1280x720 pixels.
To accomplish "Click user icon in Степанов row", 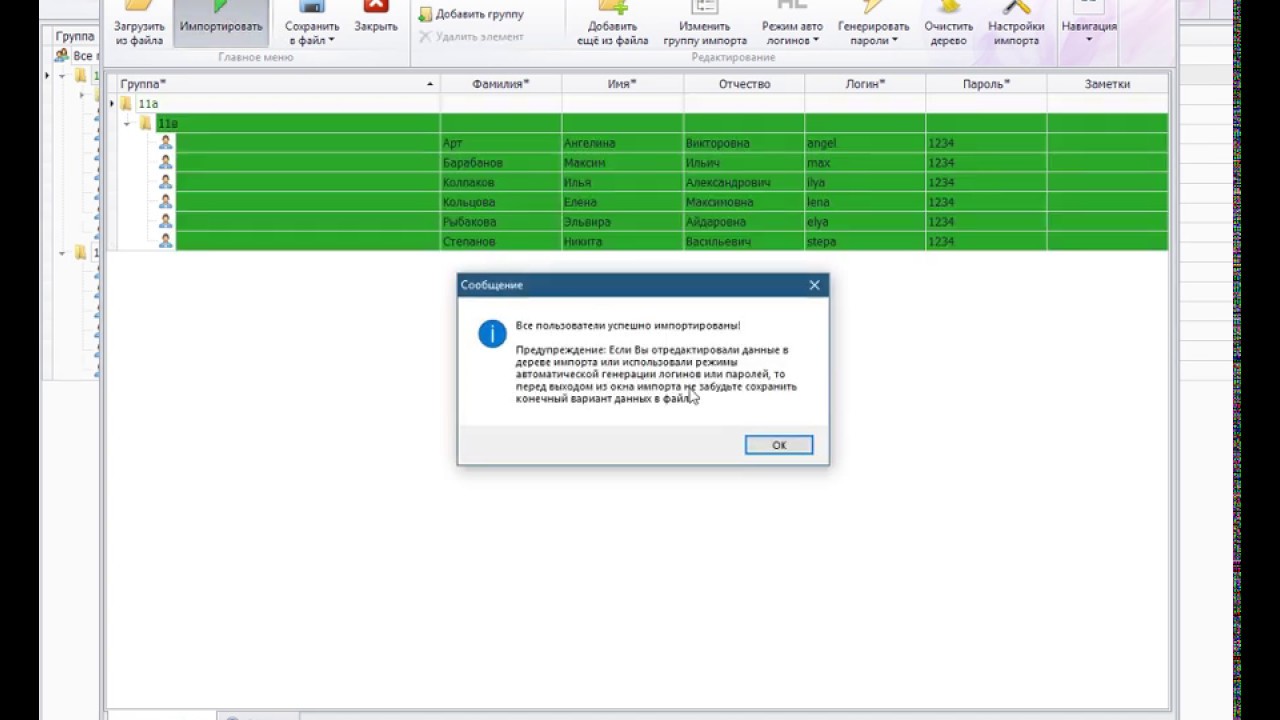I will click(165, 241).
